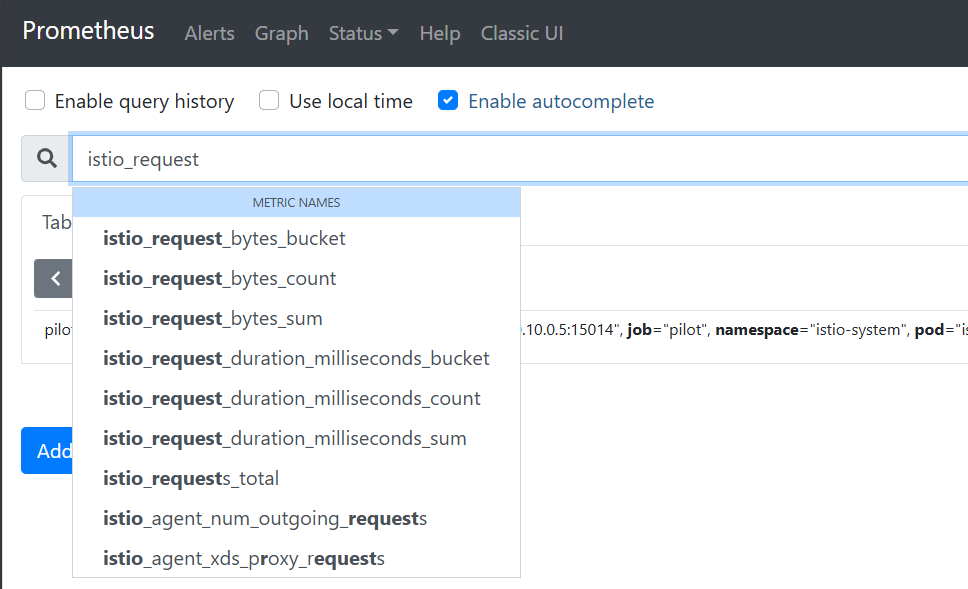Uncheck Enable autocomplete checkbox
The height and width of the screenshot is (589, 968).
[x=448, y=100]
